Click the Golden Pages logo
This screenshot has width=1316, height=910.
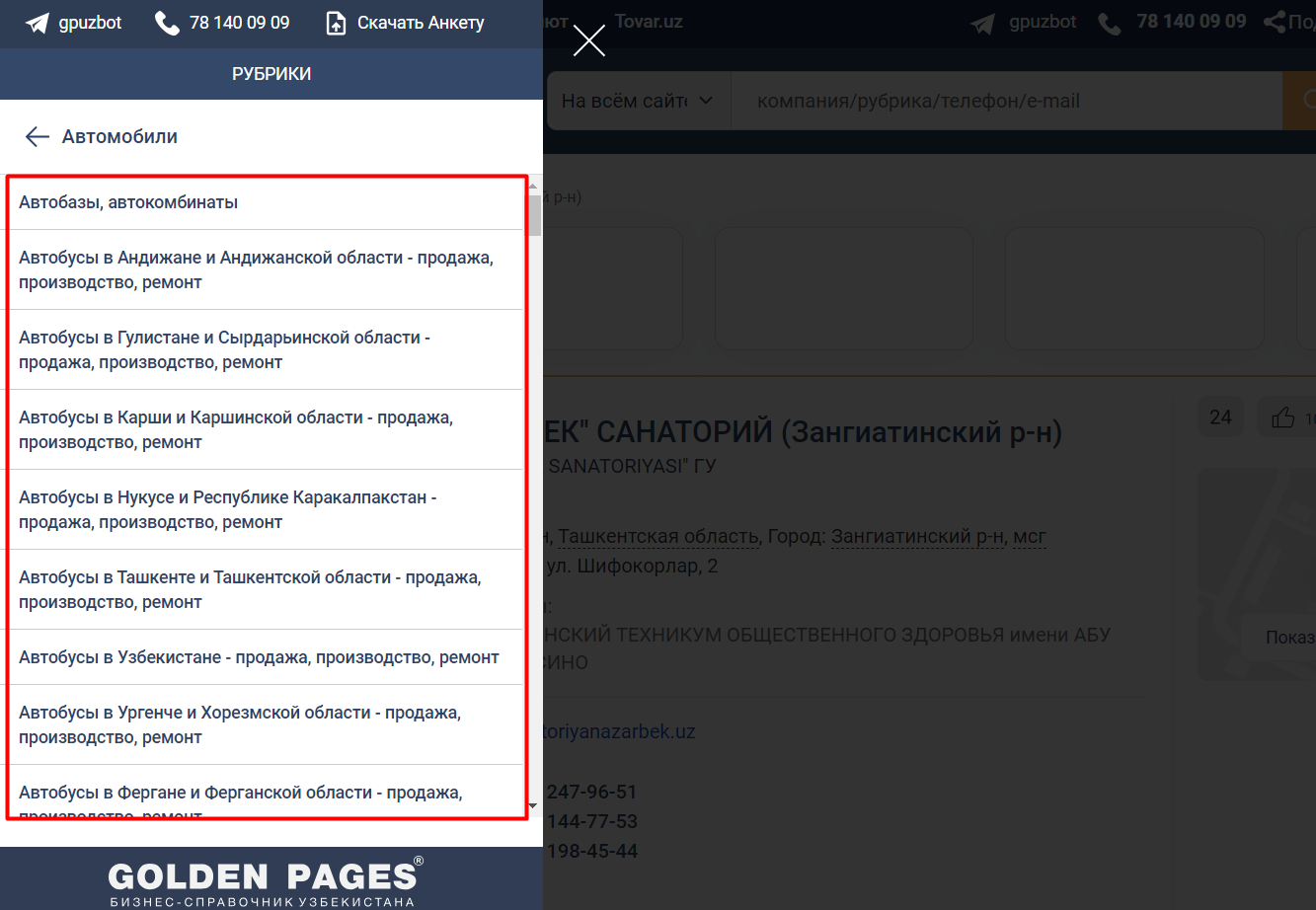pos(266,880)
